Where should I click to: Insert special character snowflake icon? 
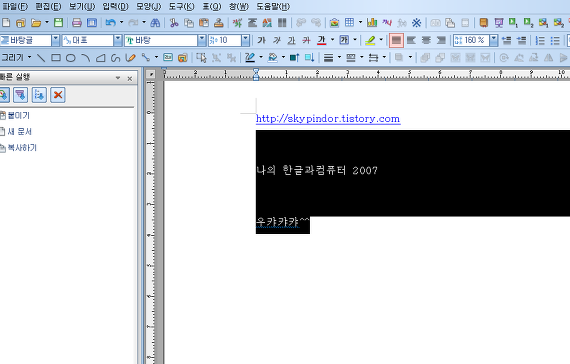tap(417, 23)
